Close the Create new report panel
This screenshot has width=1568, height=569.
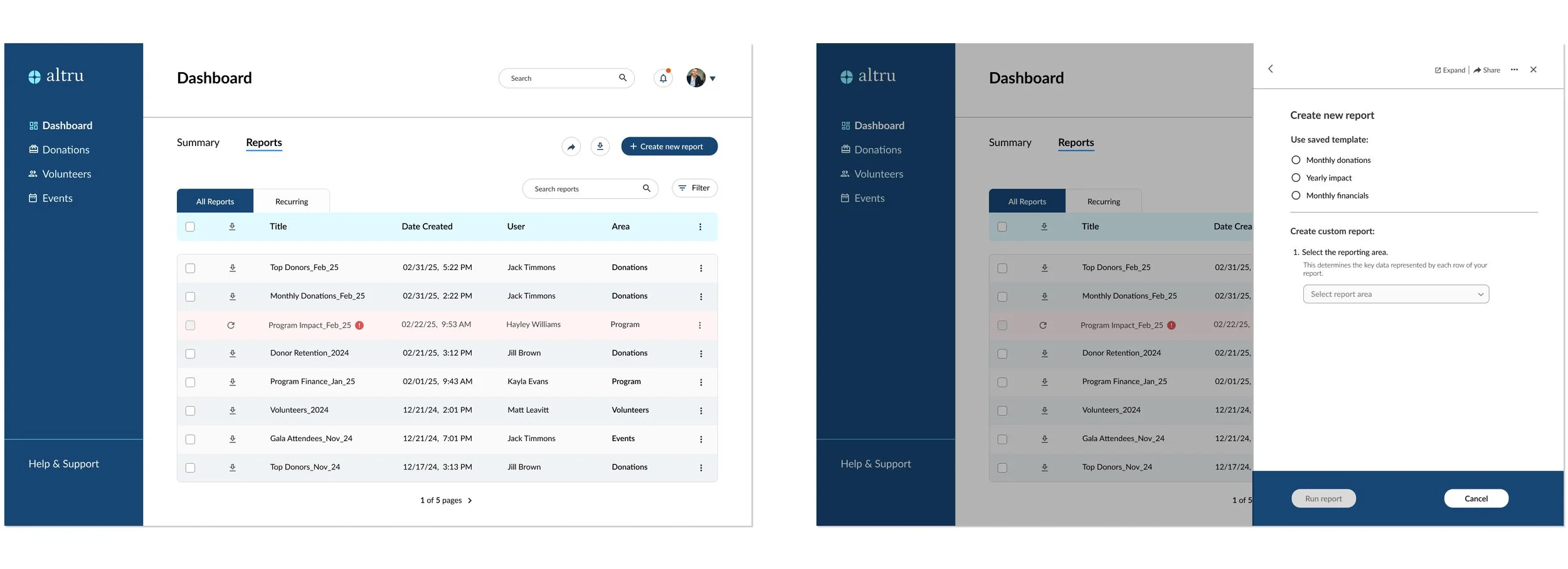click(x=1534, y=70)
